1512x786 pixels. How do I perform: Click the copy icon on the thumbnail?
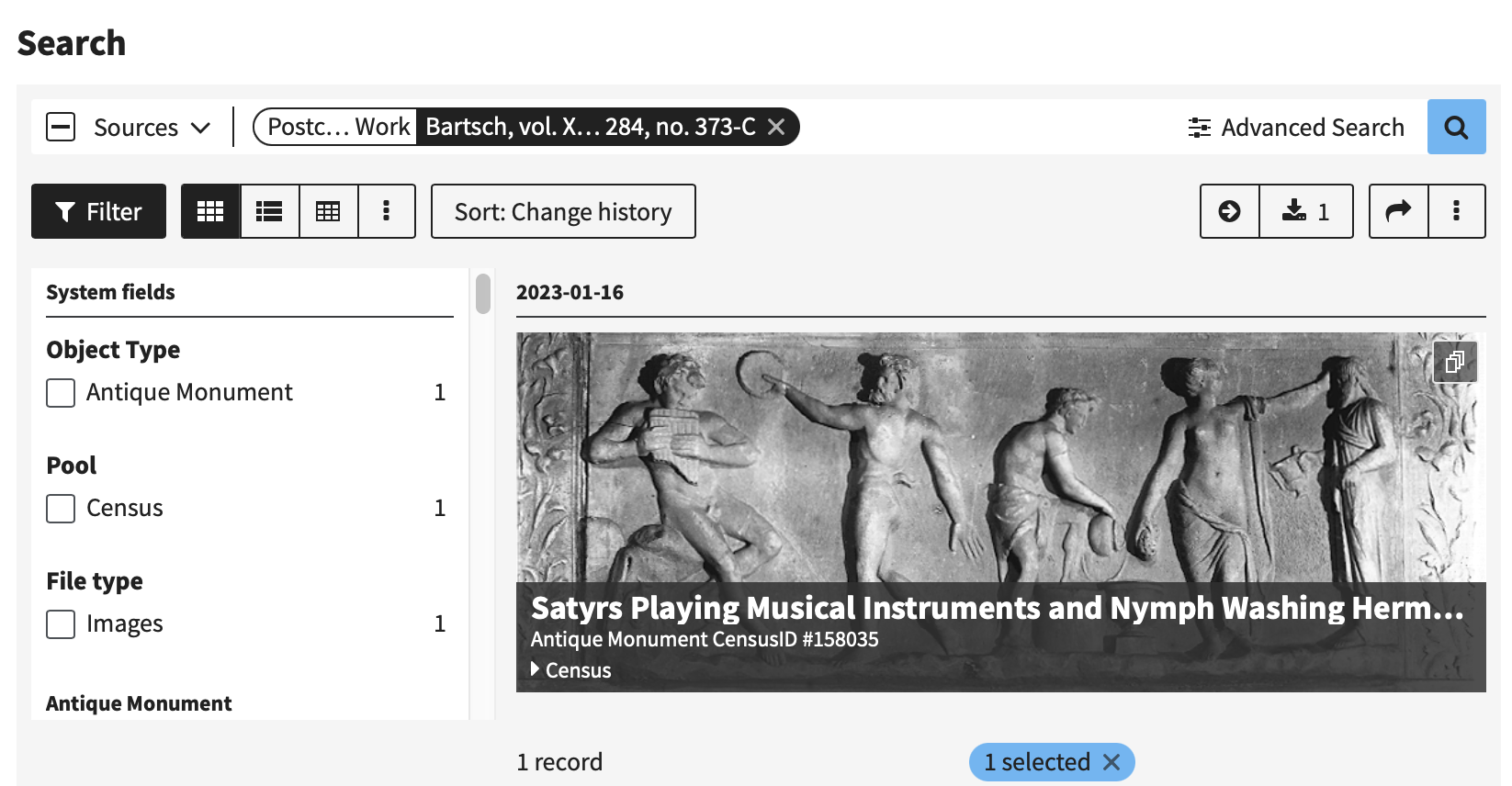(x=1455, y=362)
